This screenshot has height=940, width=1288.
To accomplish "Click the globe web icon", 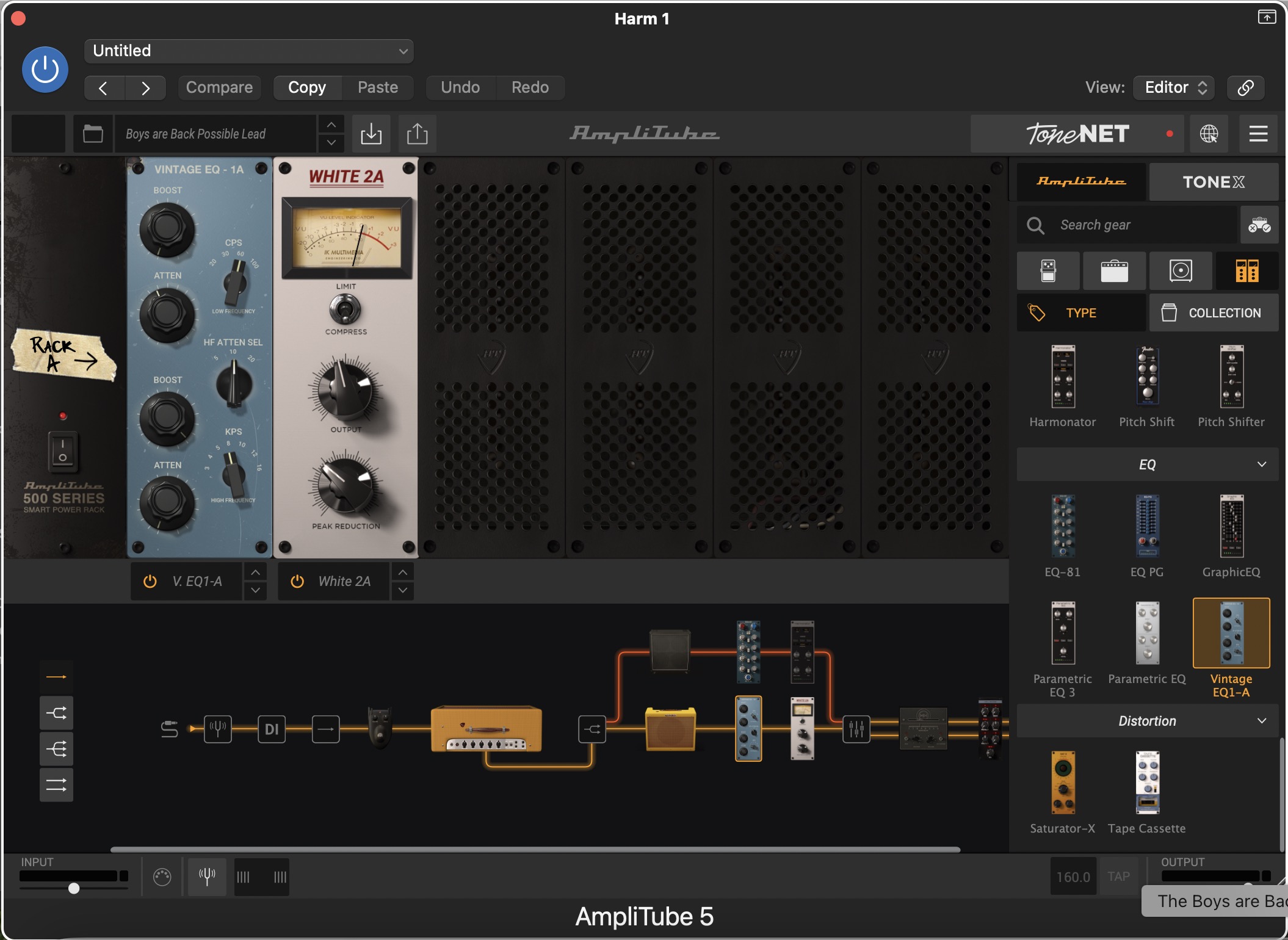I will point(1209,134).
